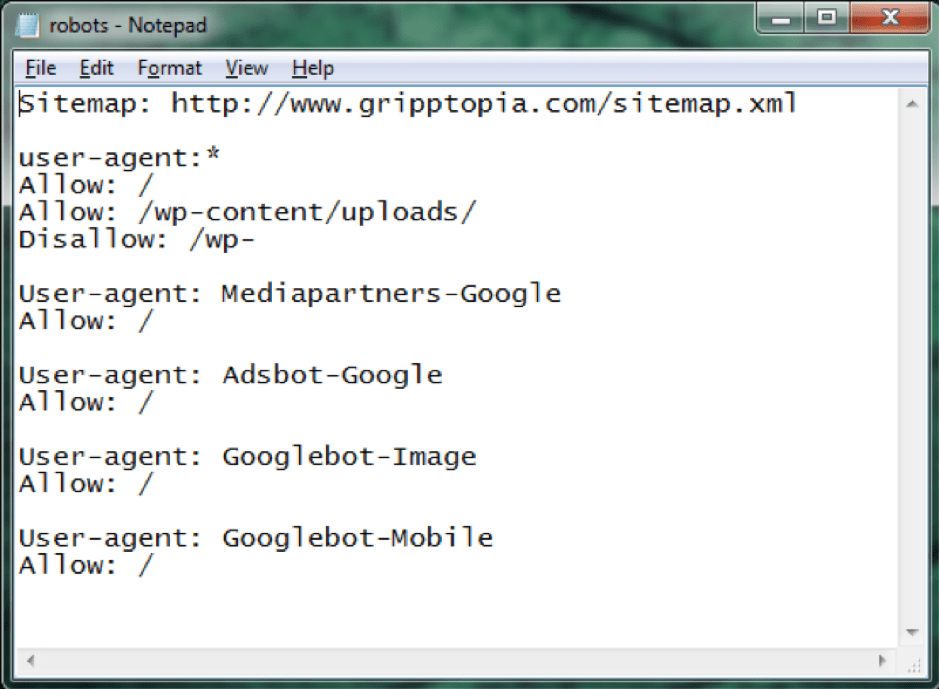
Task: Open the Format menu
Action: [x=168, y=68]
